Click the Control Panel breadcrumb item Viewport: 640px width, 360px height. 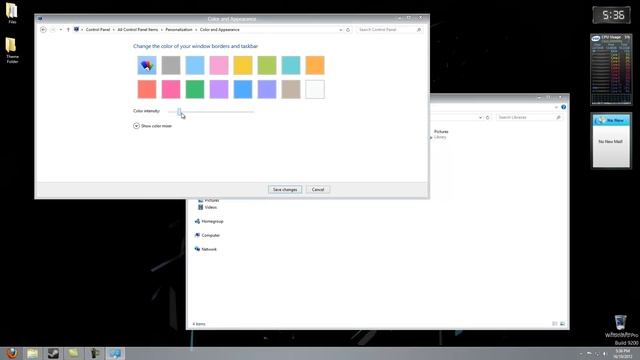point(98,30)
